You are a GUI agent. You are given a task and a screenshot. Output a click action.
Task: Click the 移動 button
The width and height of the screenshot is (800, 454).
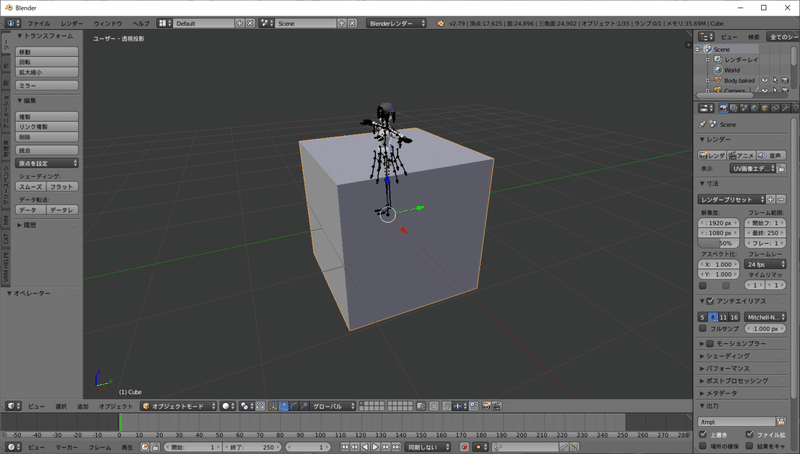47,52
